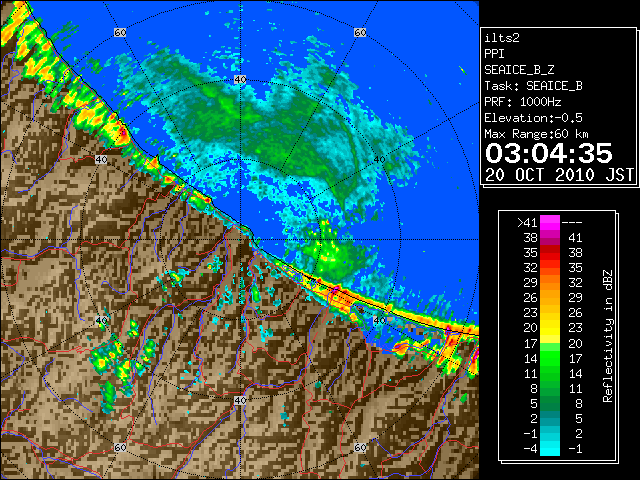Click the radar site name "ilts2"
The height and width of the screenshot is (480, 640).
(x=502, y=38)
